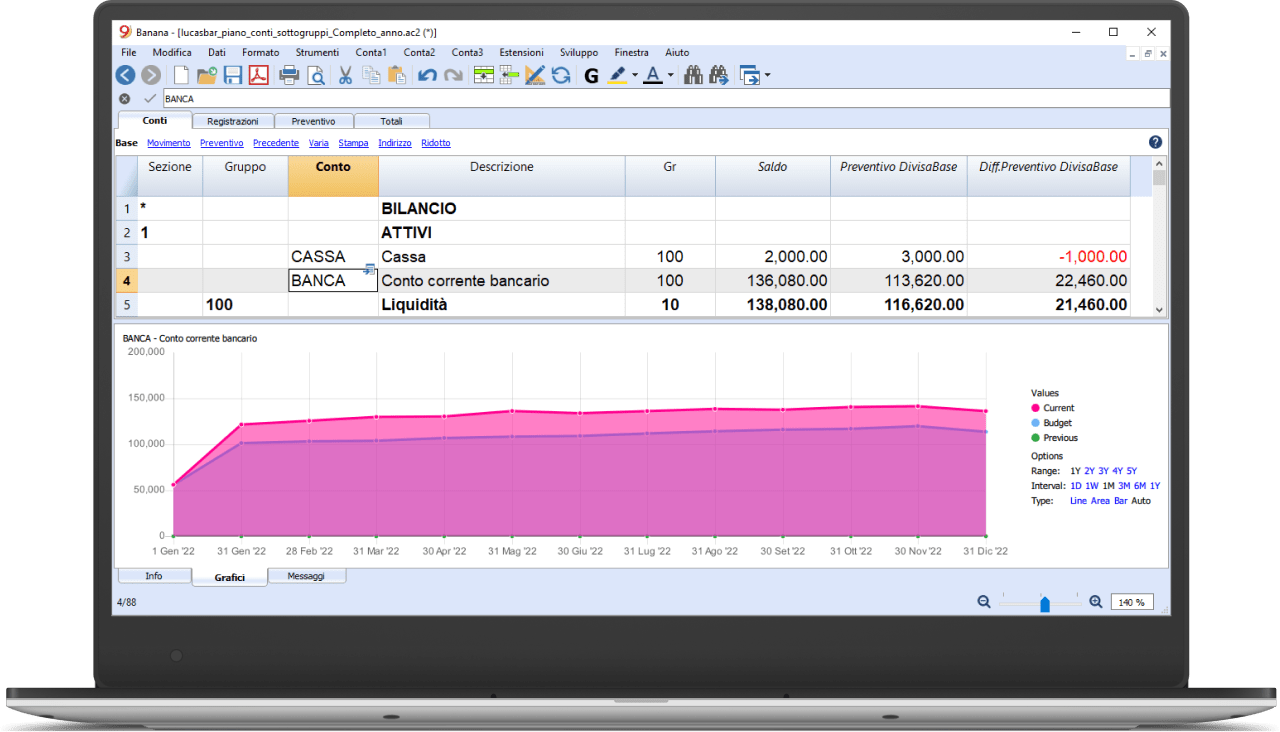Viewport: 1280px width, 732px height.
Task: Apply the yellow highlighter color
Action: [618, 75]
